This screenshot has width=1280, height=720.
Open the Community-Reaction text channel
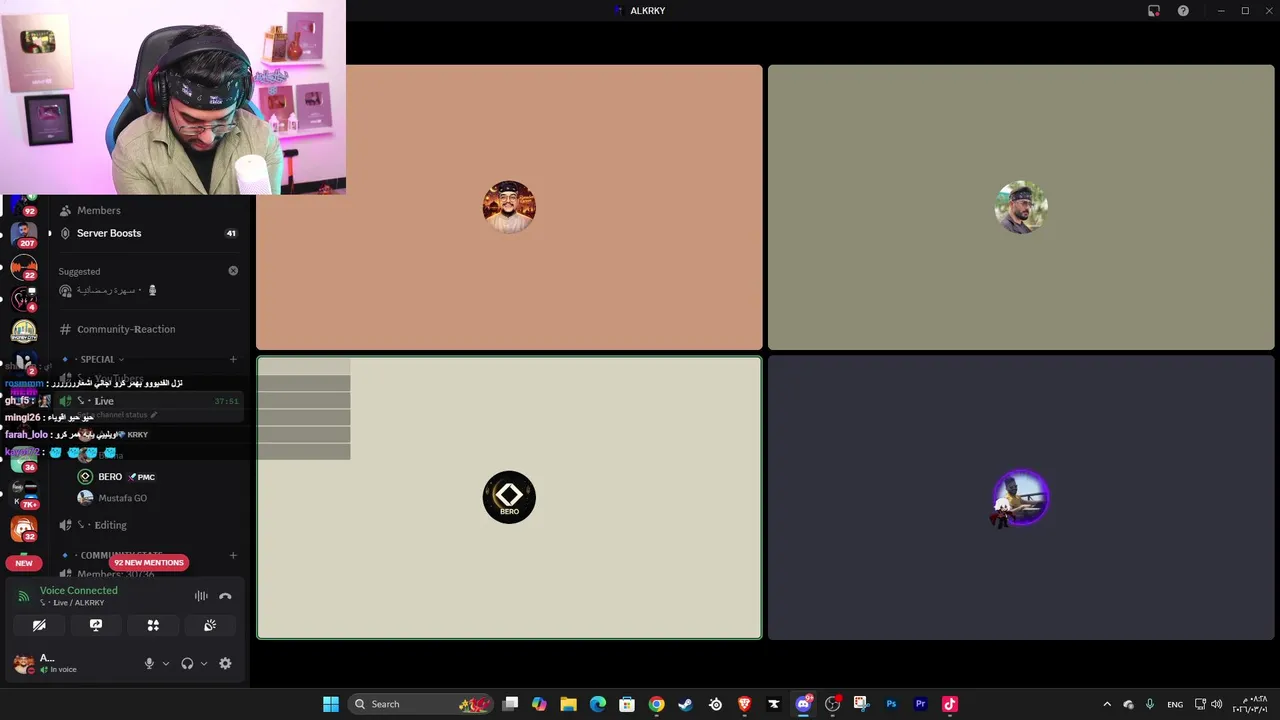126,329
